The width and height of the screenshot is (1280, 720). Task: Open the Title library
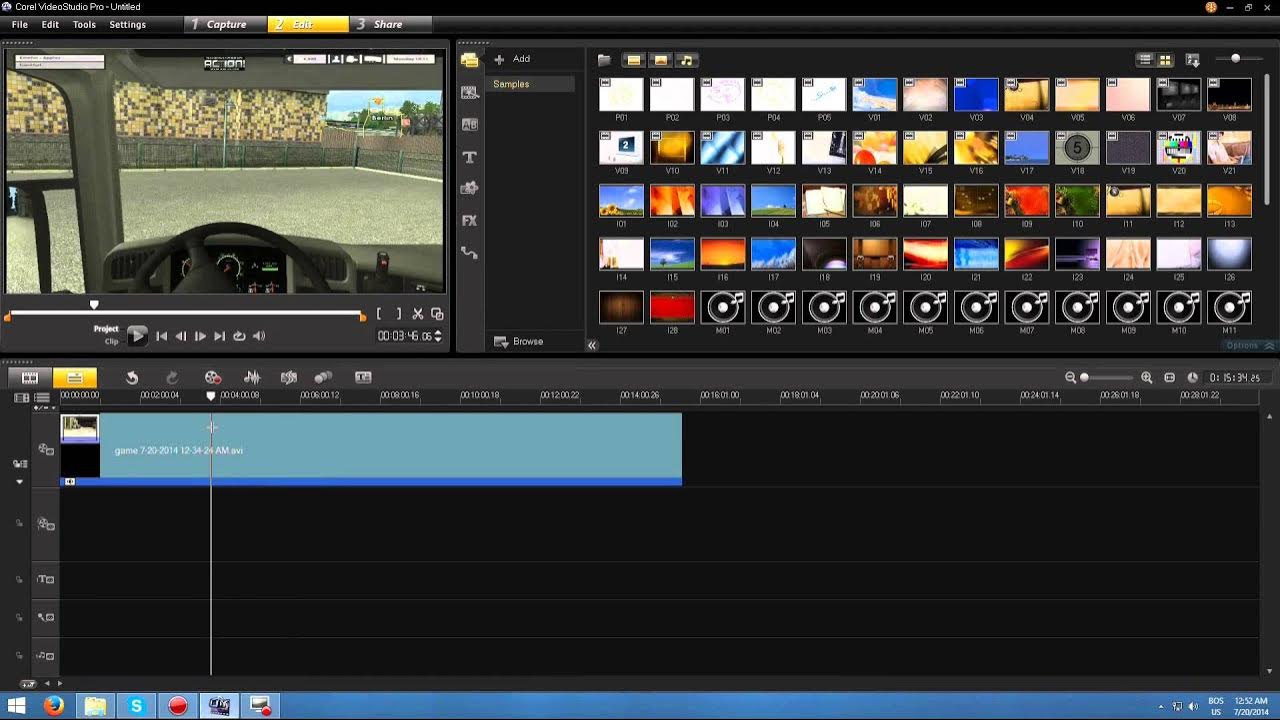[469, 157]
